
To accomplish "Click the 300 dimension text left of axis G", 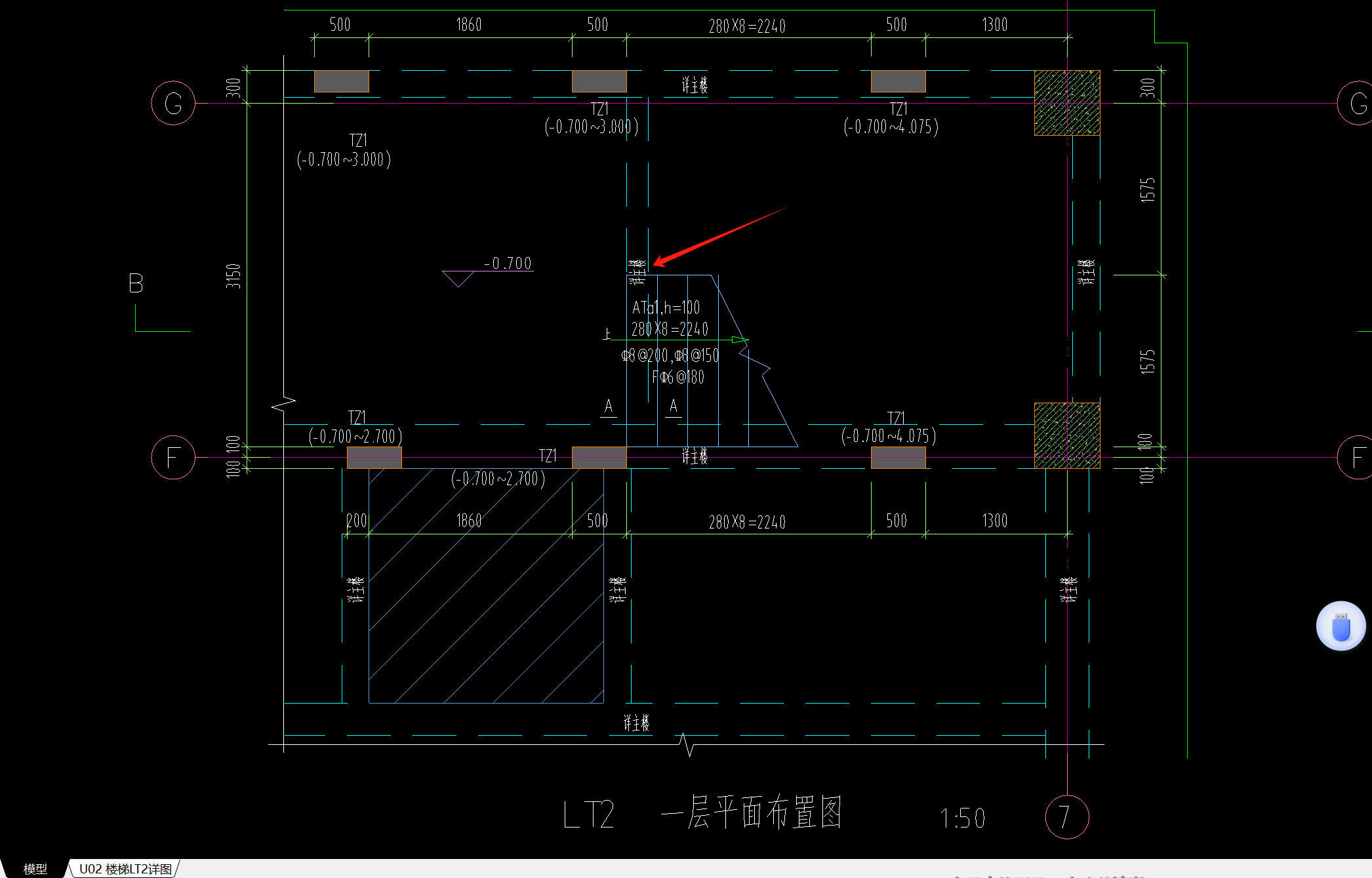I will (x=233, y=87).
